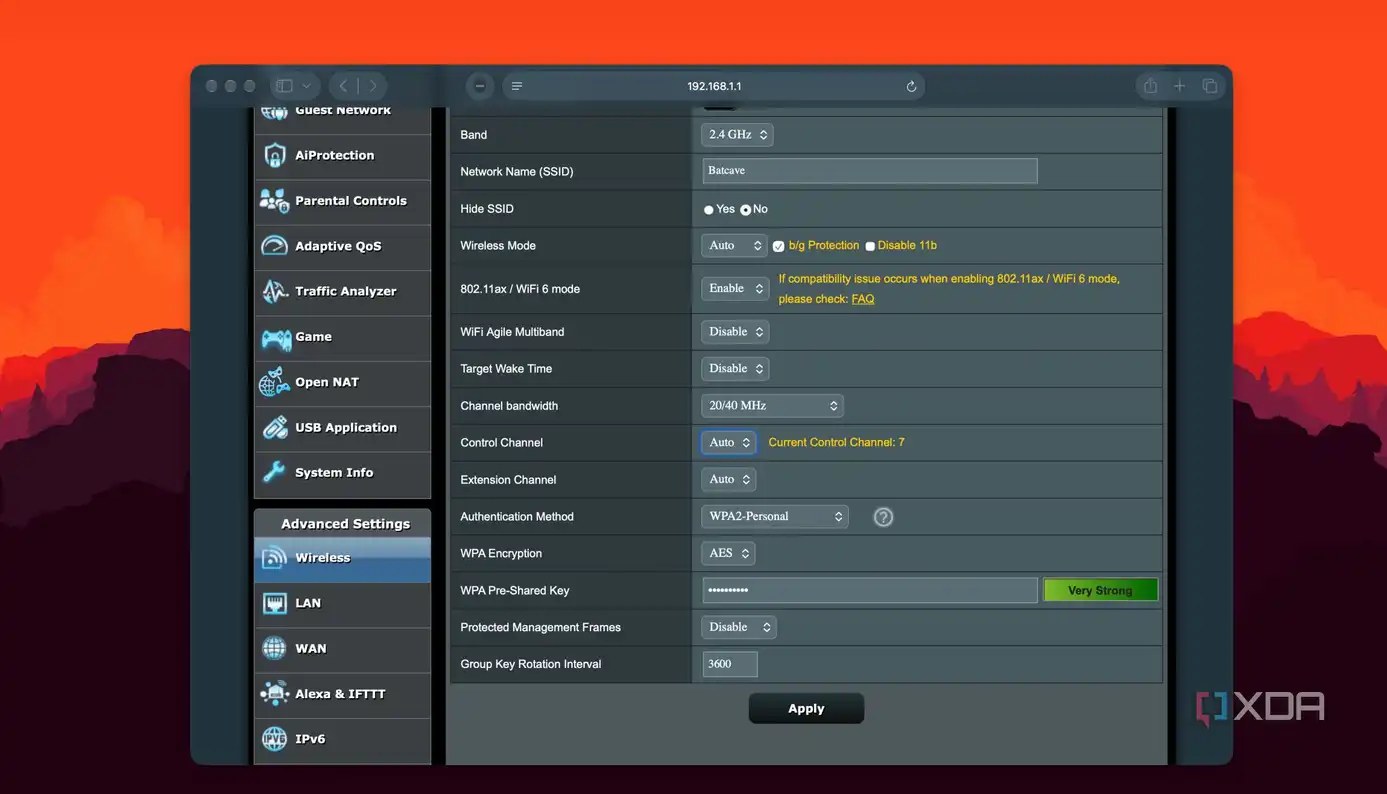The image size is (1387, 794).
Task: Click the Parental Controls family icon
Action: [275, 201]
